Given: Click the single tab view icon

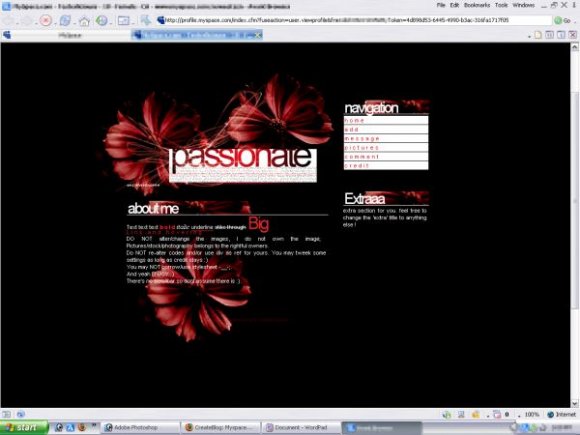Looking at the screenshot, I should (x=561, y=35).
